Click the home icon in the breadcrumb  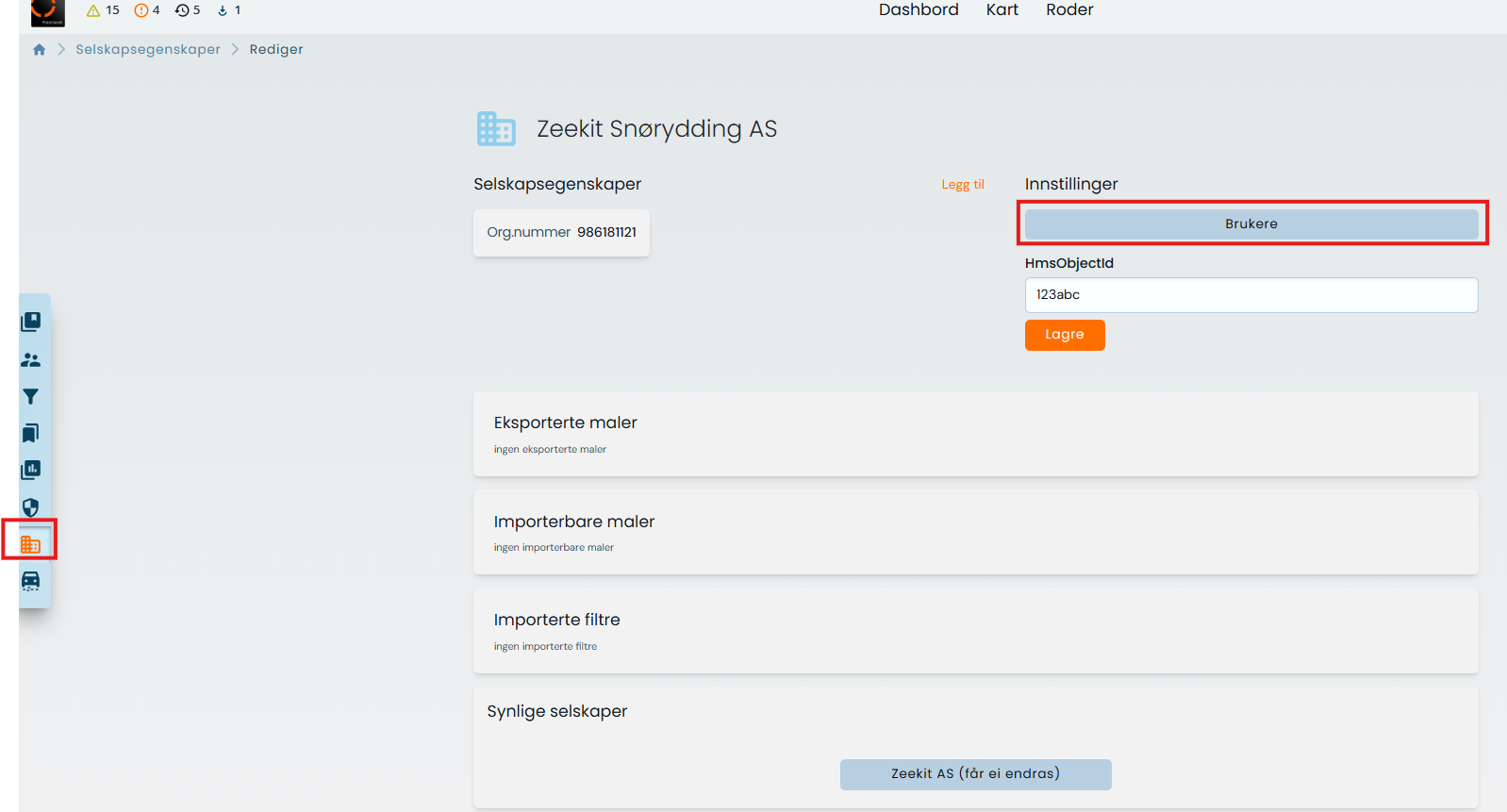(x=39, y=50)
